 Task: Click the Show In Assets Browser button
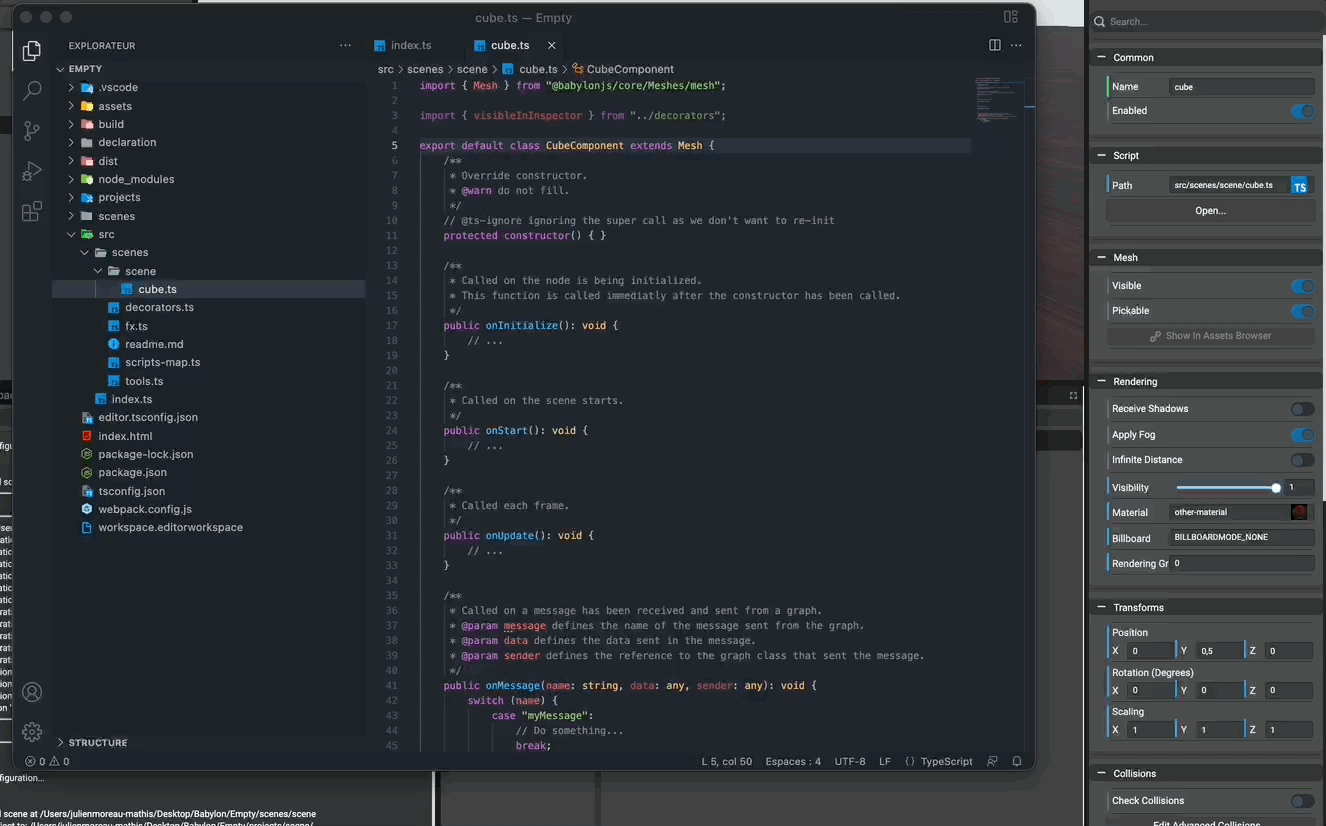point(1209,335)
